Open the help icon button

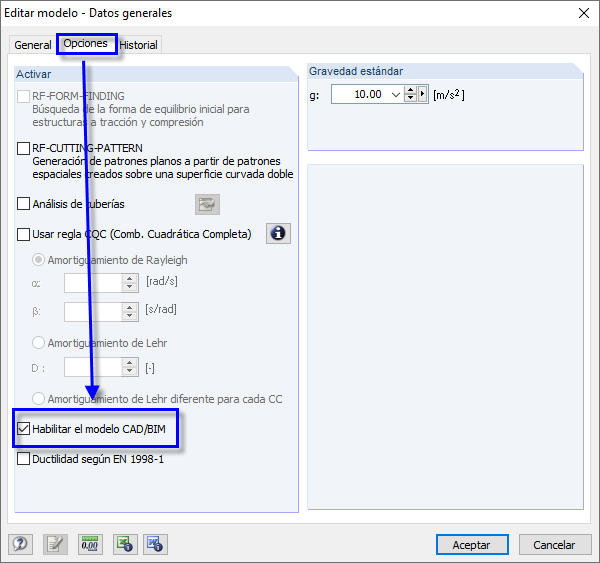20,544
